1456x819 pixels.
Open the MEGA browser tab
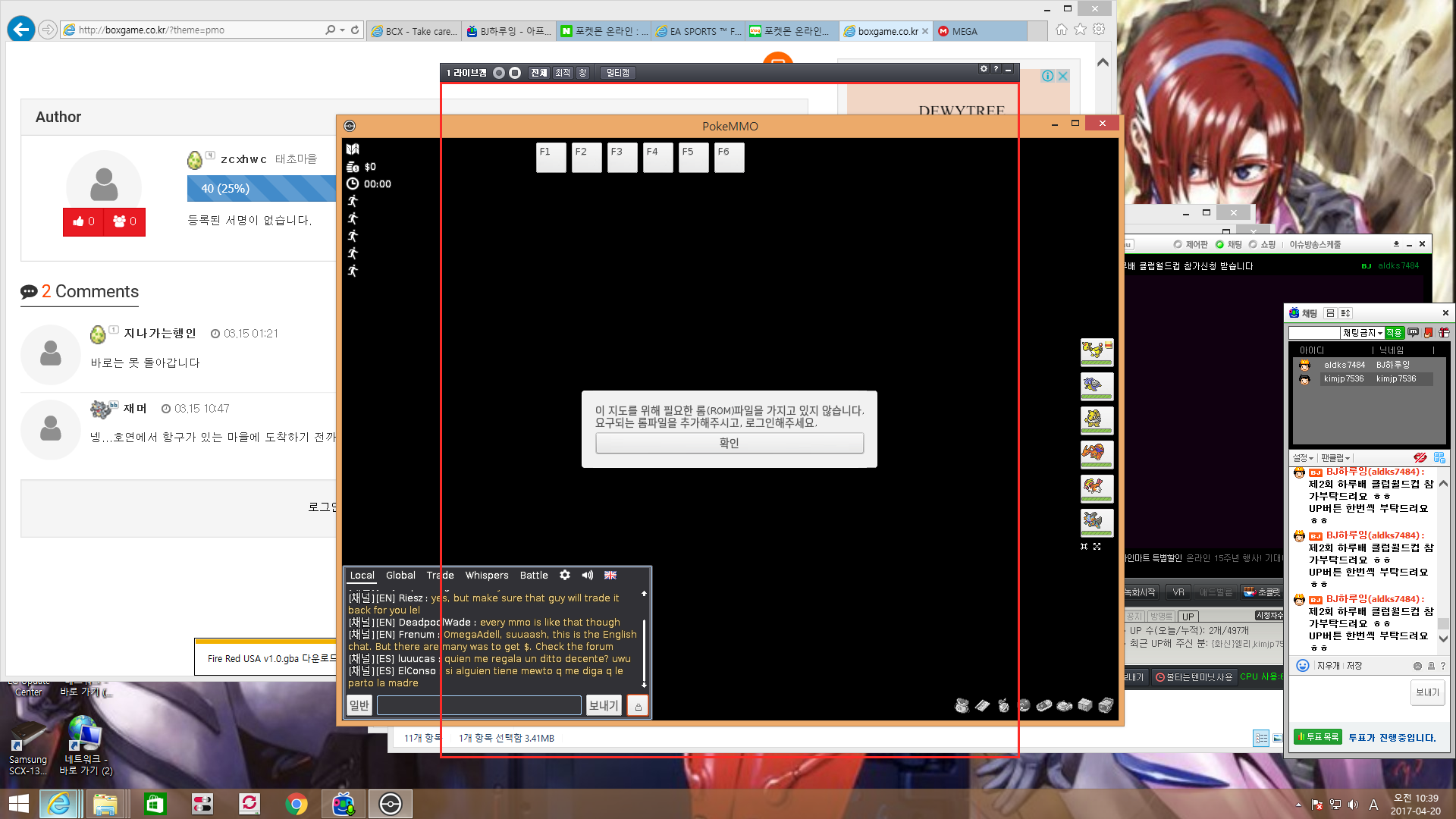tap(980, 31)
